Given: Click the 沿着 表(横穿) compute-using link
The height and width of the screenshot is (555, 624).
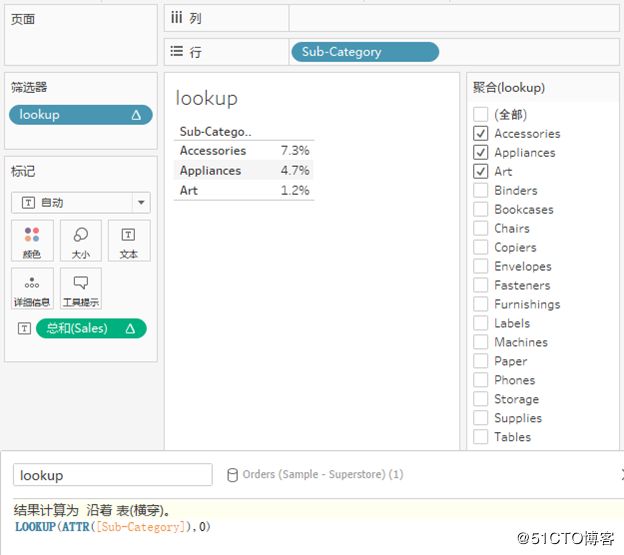Looking at the screenshot, I should pos(129,510).
